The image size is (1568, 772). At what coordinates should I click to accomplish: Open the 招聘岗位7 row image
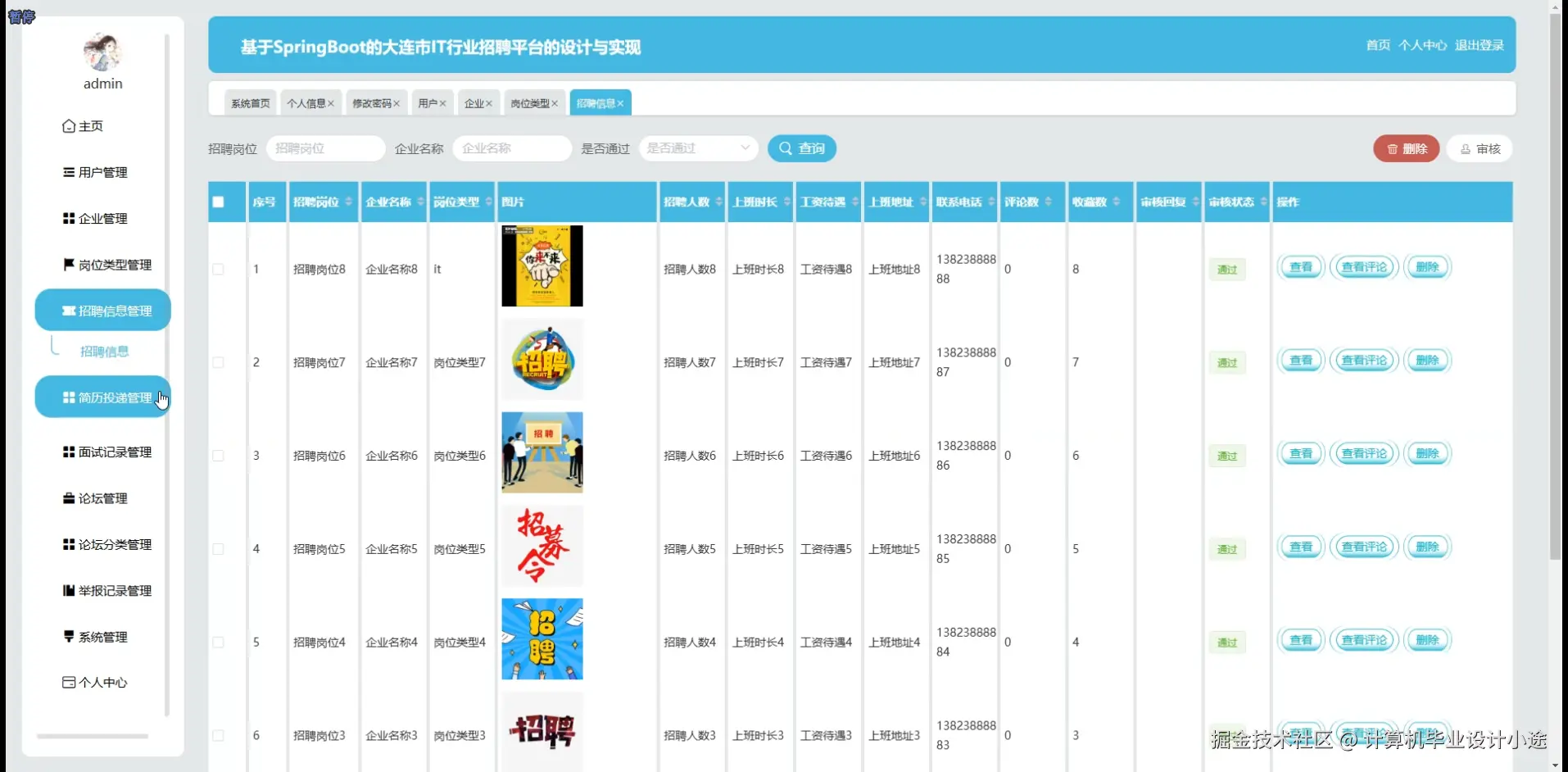[x=542, y=359]
